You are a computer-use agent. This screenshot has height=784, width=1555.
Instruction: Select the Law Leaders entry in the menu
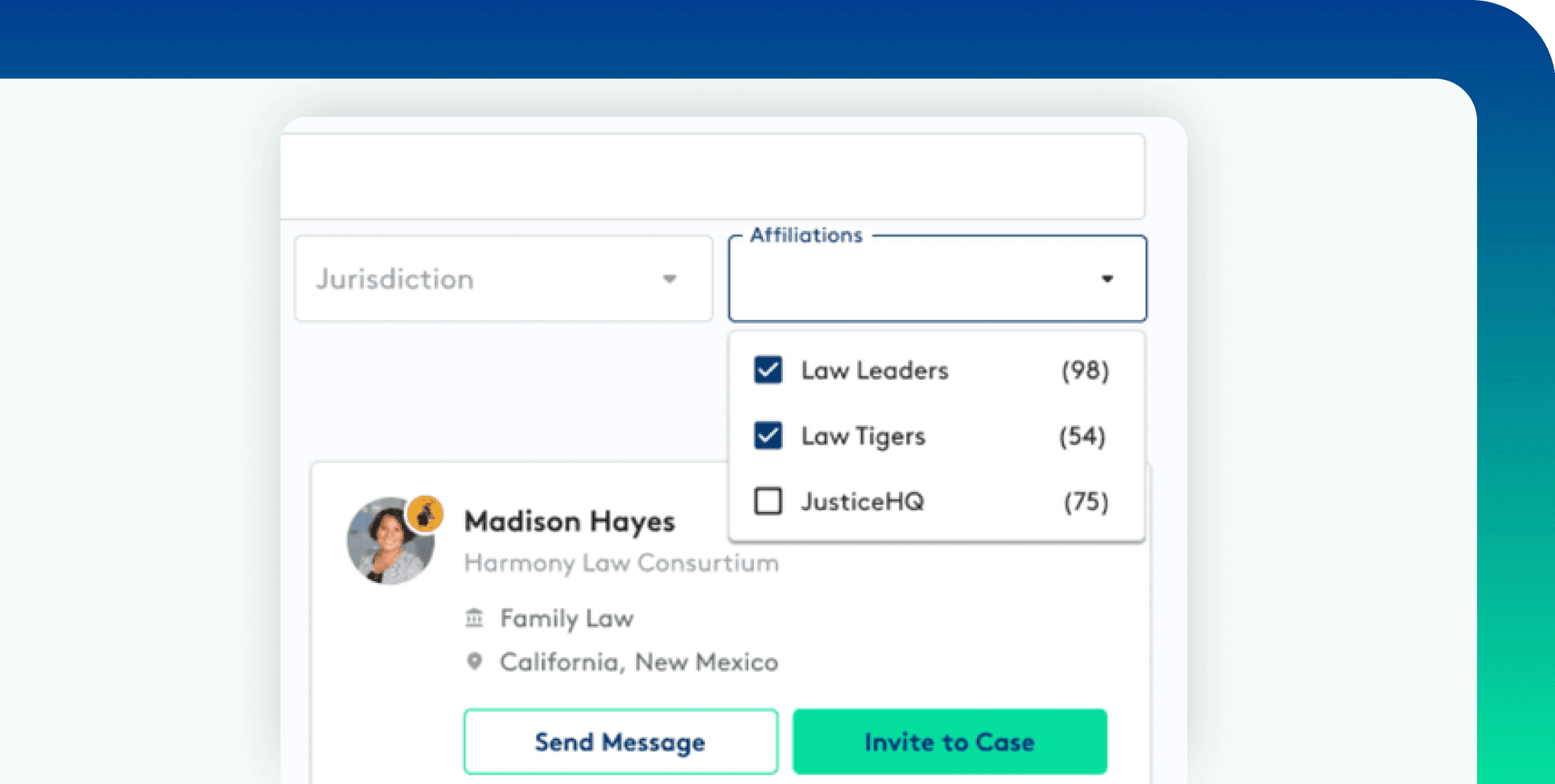pos(874,370)
